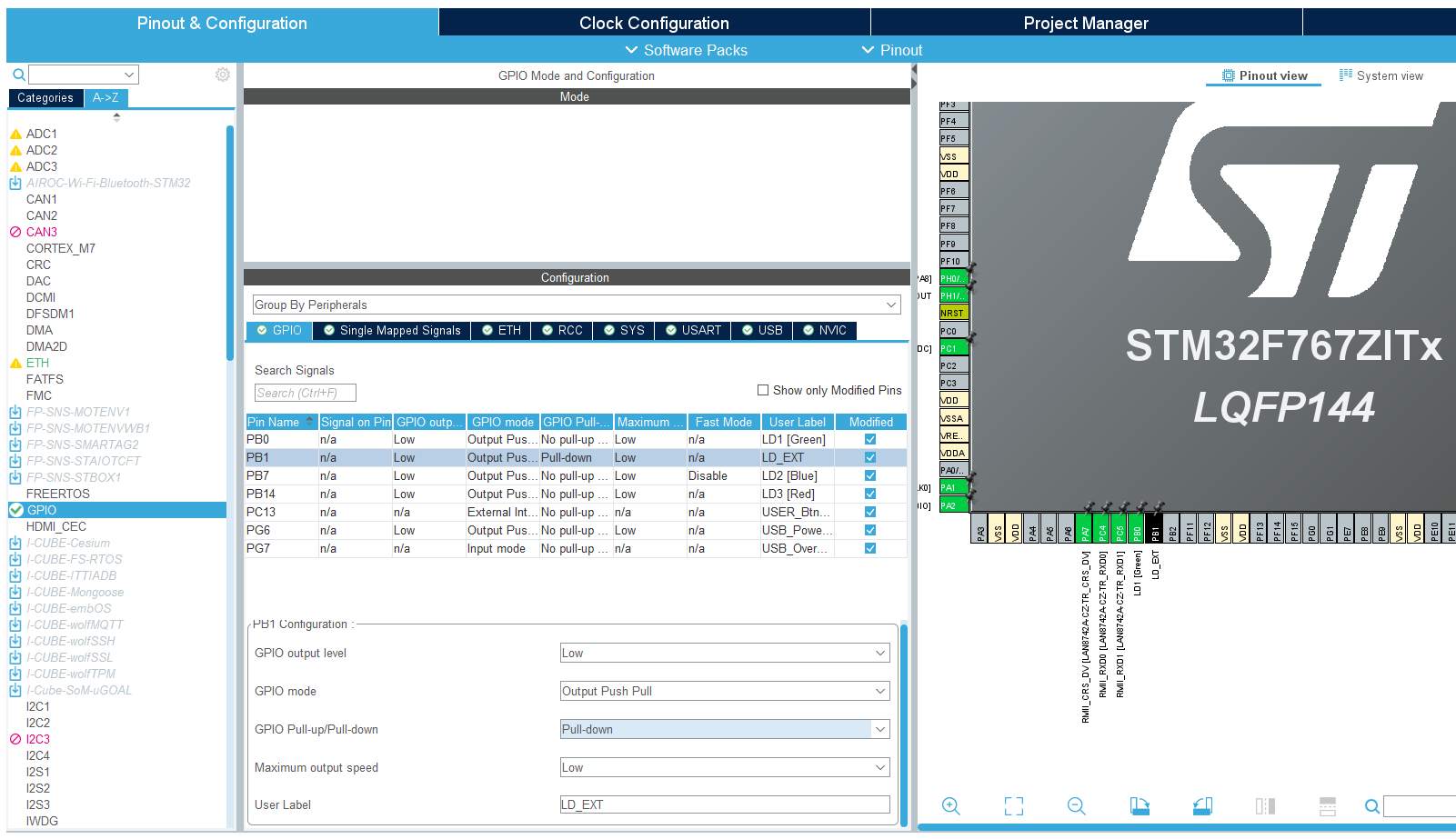Toggle vertical split layout icon
Viewport: 1456px width, 839px height.
point(1265,805)
